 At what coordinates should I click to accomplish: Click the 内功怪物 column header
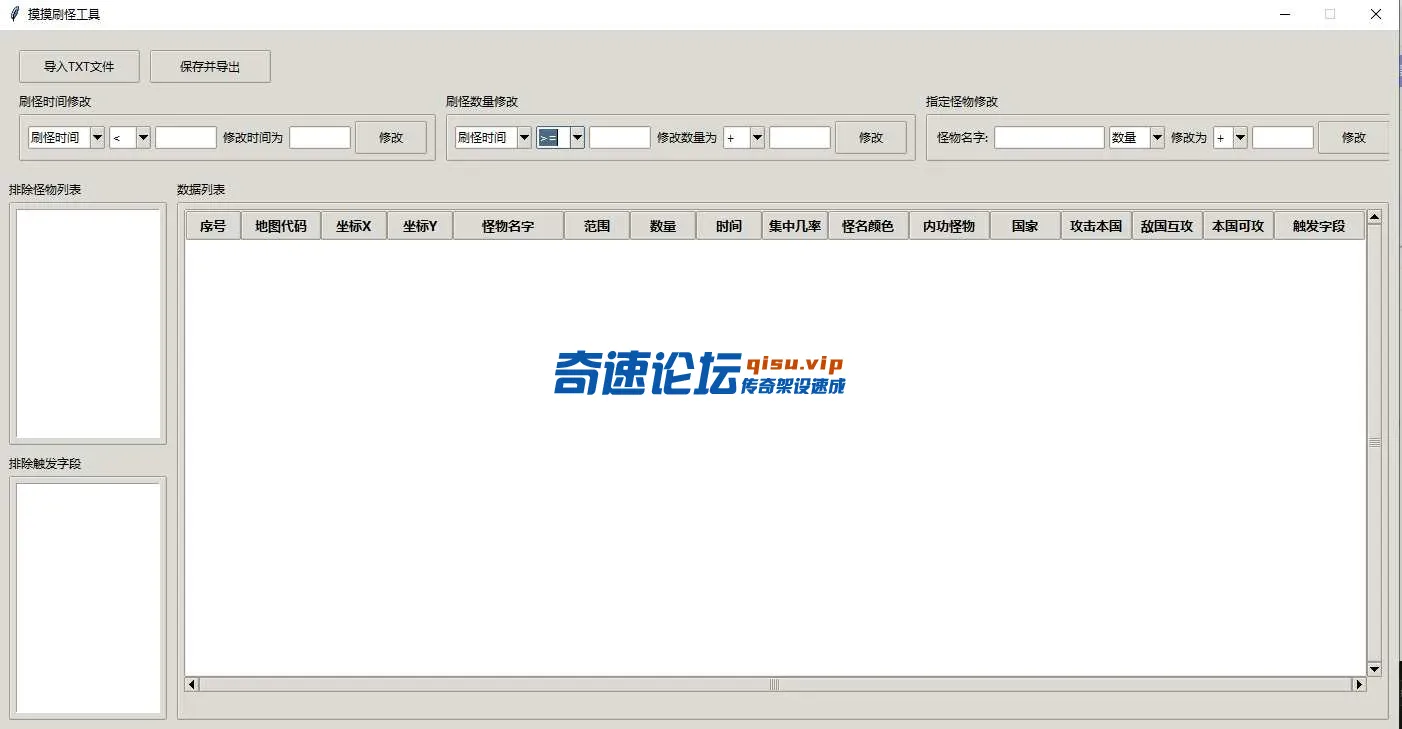click(x=949, y=226)
